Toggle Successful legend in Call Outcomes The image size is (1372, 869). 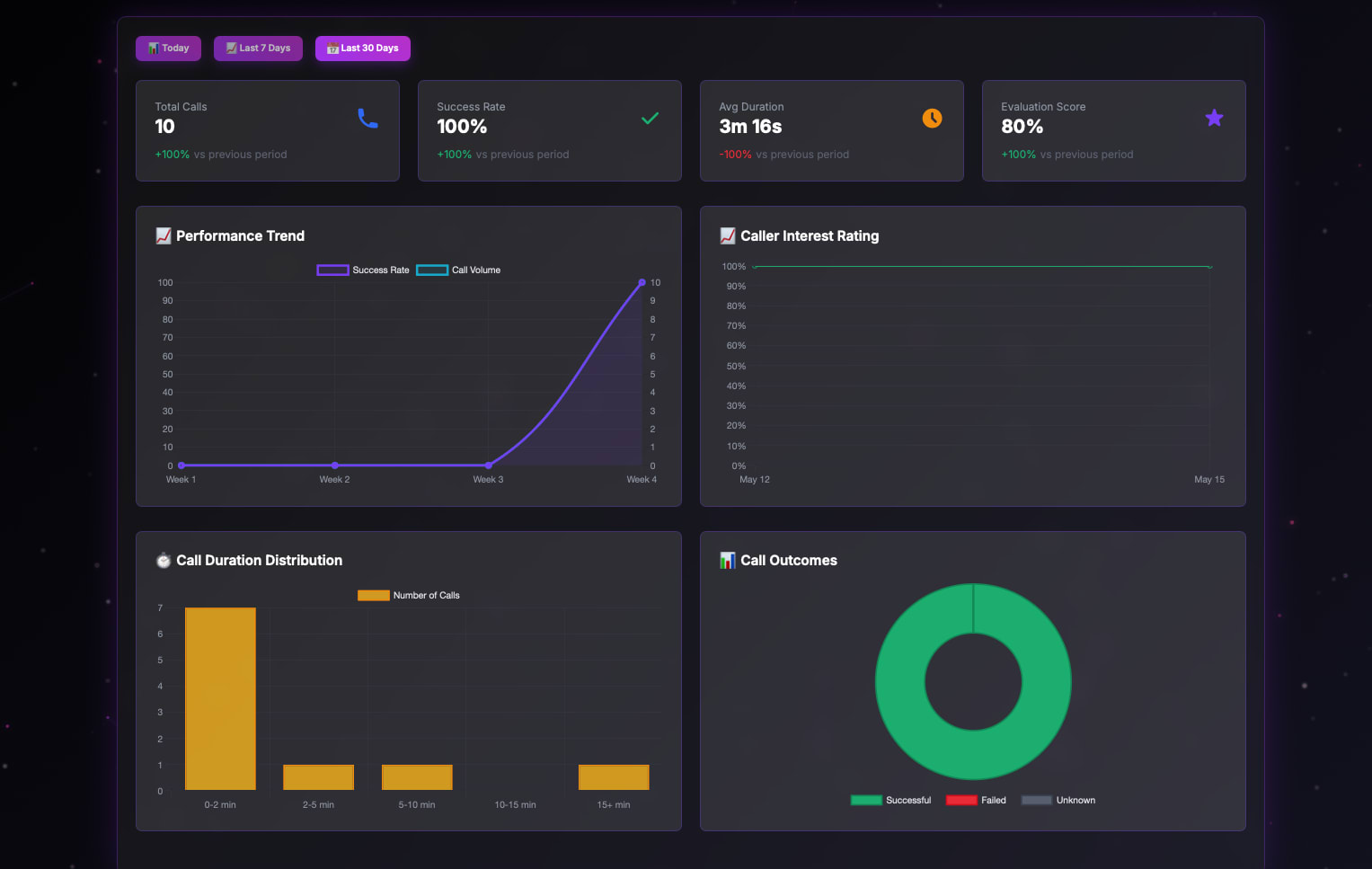890,801
